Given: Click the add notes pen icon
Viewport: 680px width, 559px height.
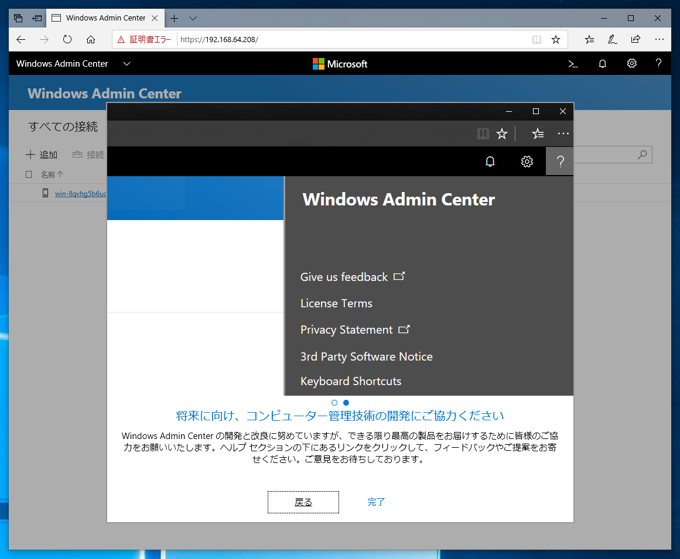Looking at the screenshot, I should (612, 40).
